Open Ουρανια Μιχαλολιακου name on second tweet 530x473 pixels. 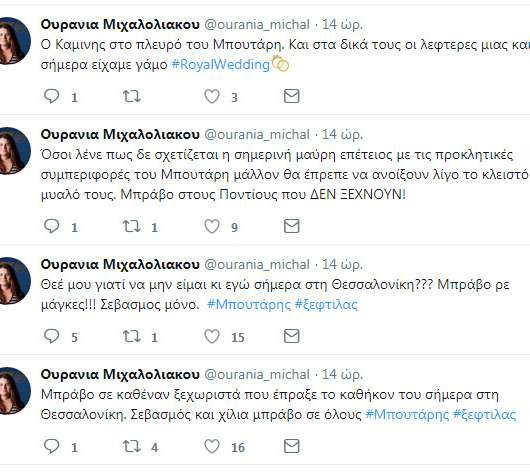[x=120, y=135]
